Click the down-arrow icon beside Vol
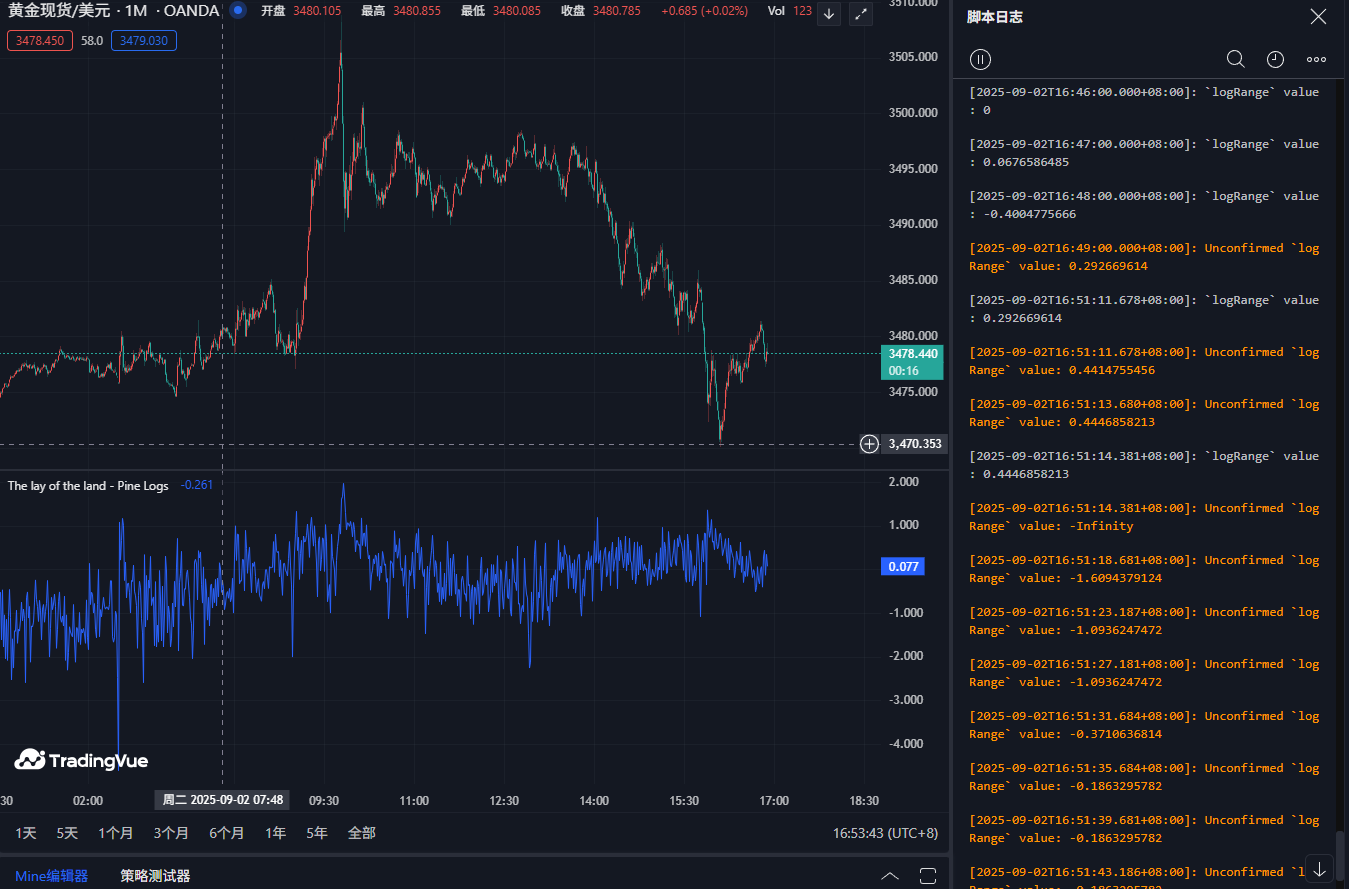 tap(828, 14)
